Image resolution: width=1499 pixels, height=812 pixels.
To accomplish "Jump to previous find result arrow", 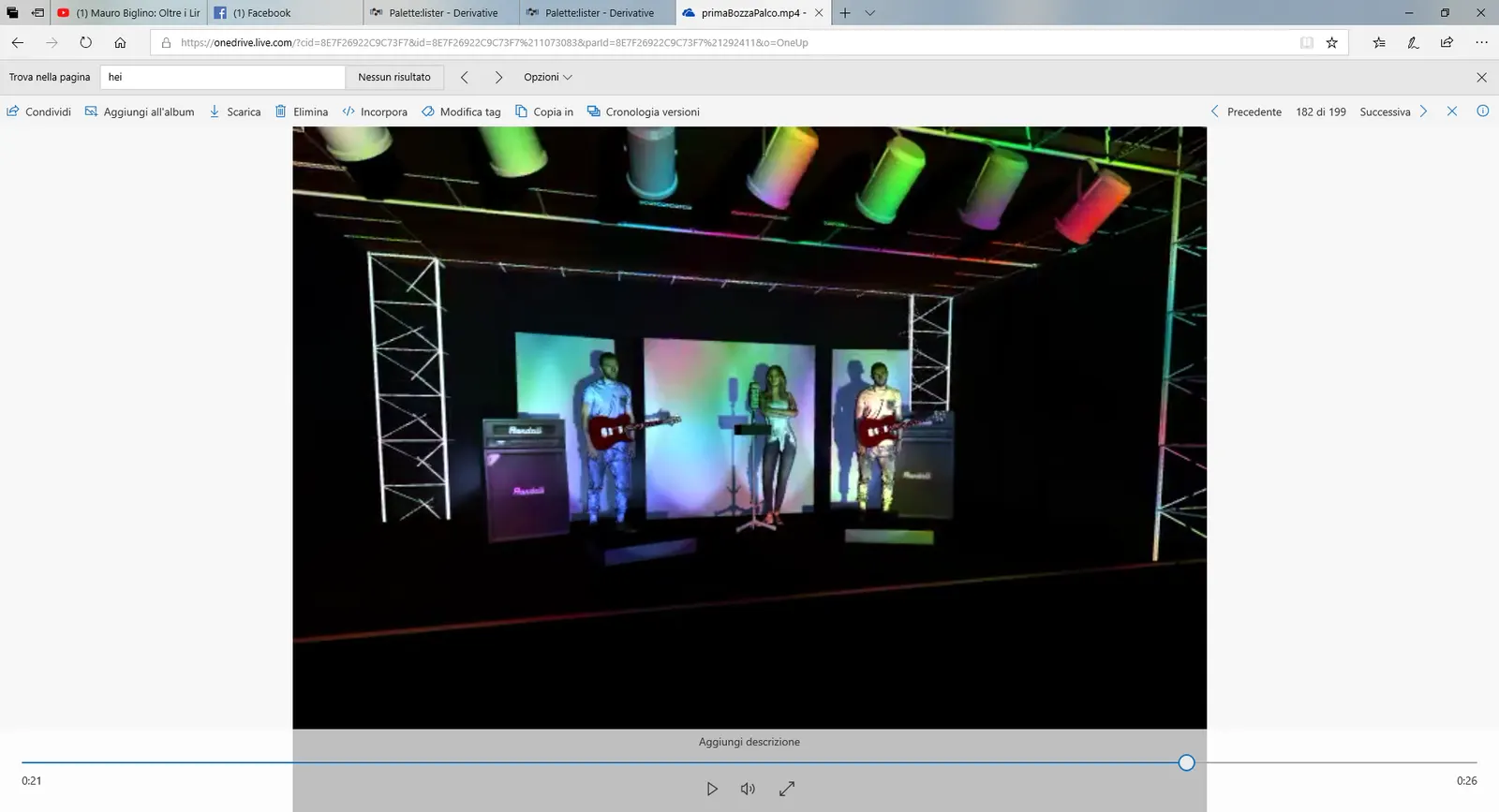I will [464, 77].
